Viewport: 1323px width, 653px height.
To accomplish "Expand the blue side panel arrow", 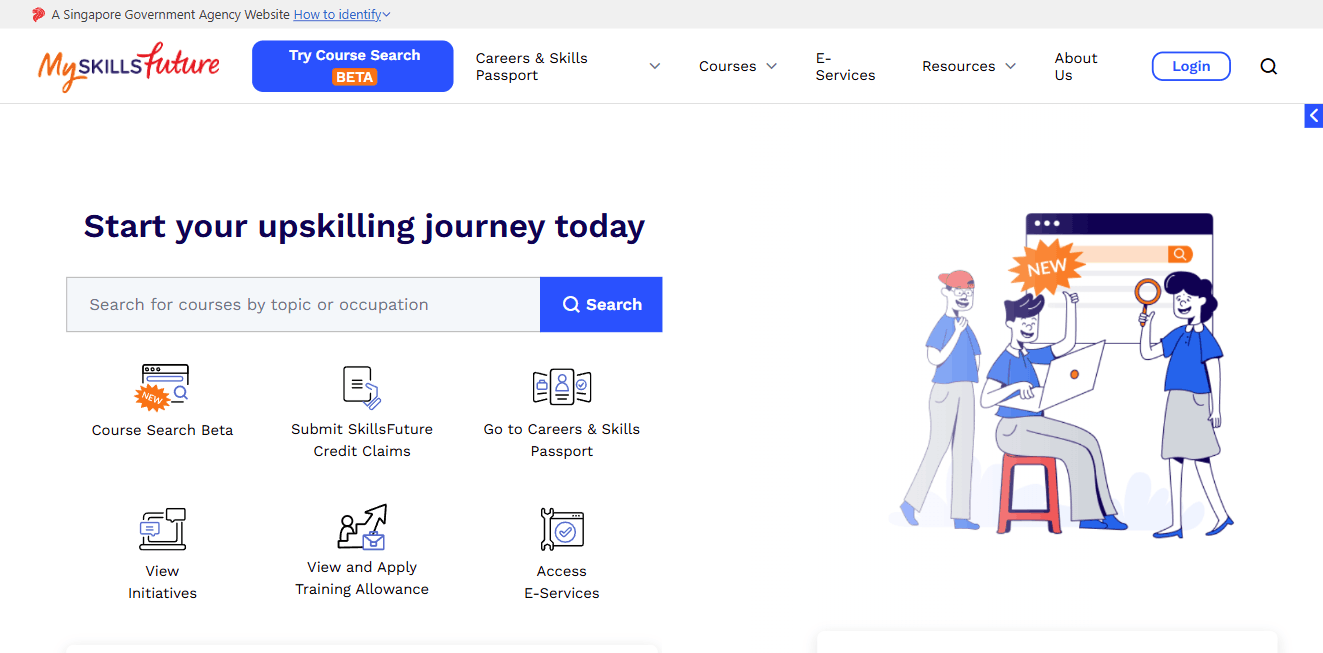I will click(x=1313, y=116).
